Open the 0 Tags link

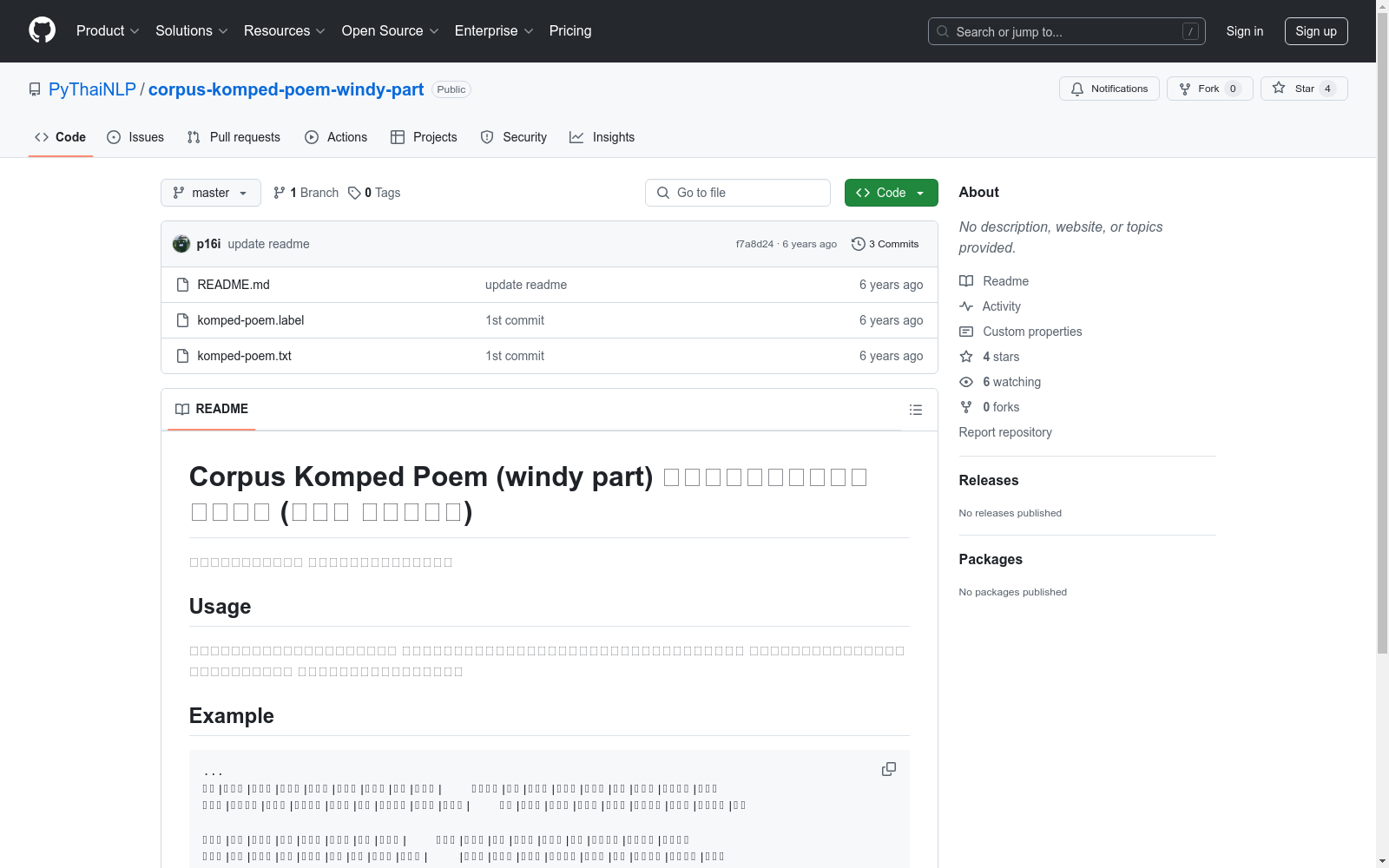click(x=374, y=193)
